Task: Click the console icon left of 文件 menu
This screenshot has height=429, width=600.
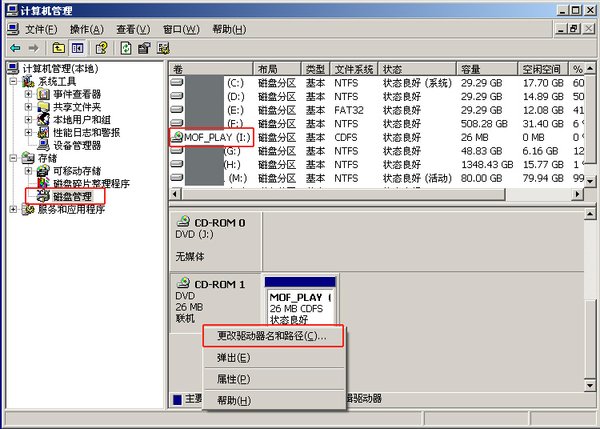Action: coord(13,29)
